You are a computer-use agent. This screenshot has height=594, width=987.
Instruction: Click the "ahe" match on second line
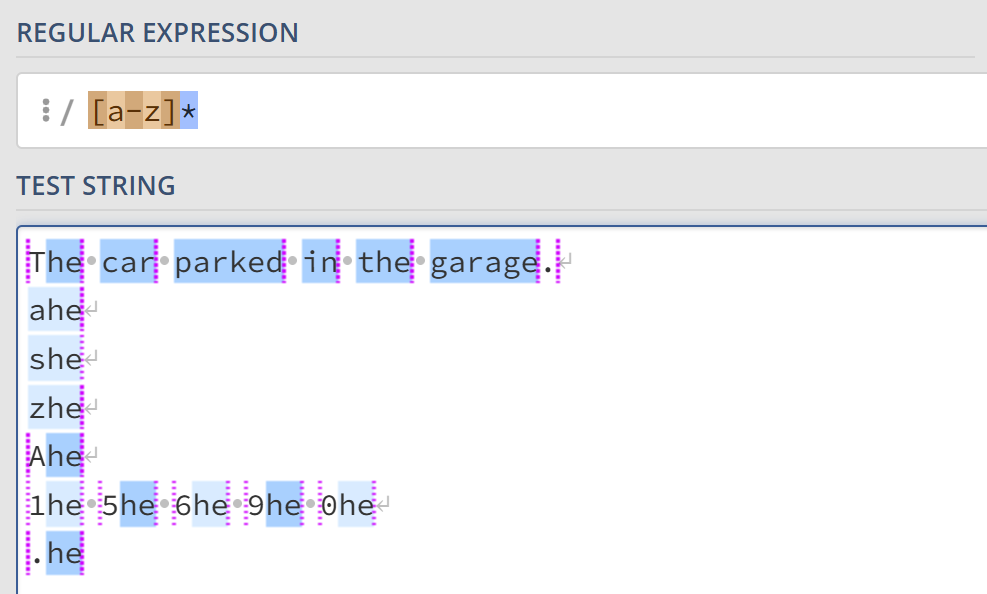55,310
